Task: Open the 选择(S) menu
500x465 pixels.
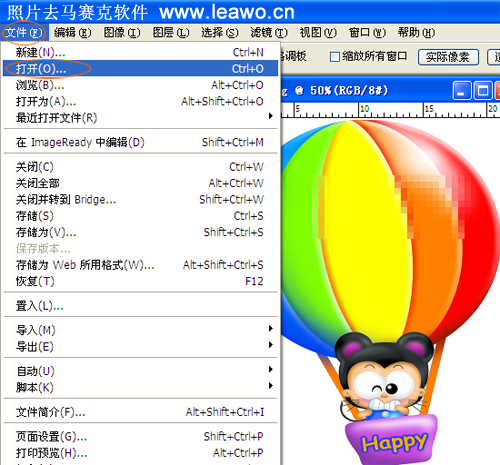Action: [220, 33]
